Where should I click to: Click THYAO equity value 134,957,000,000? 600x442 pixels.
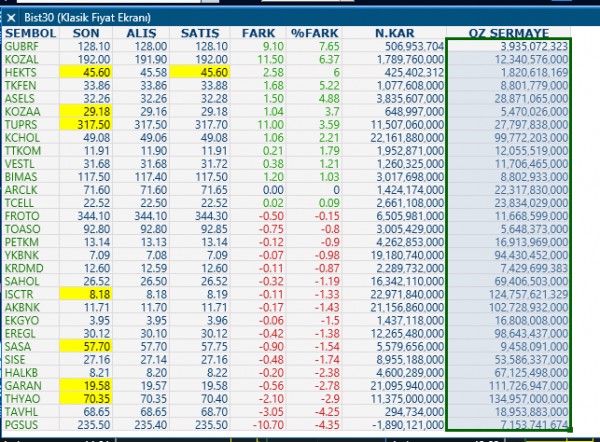click(x=528, y=398)
